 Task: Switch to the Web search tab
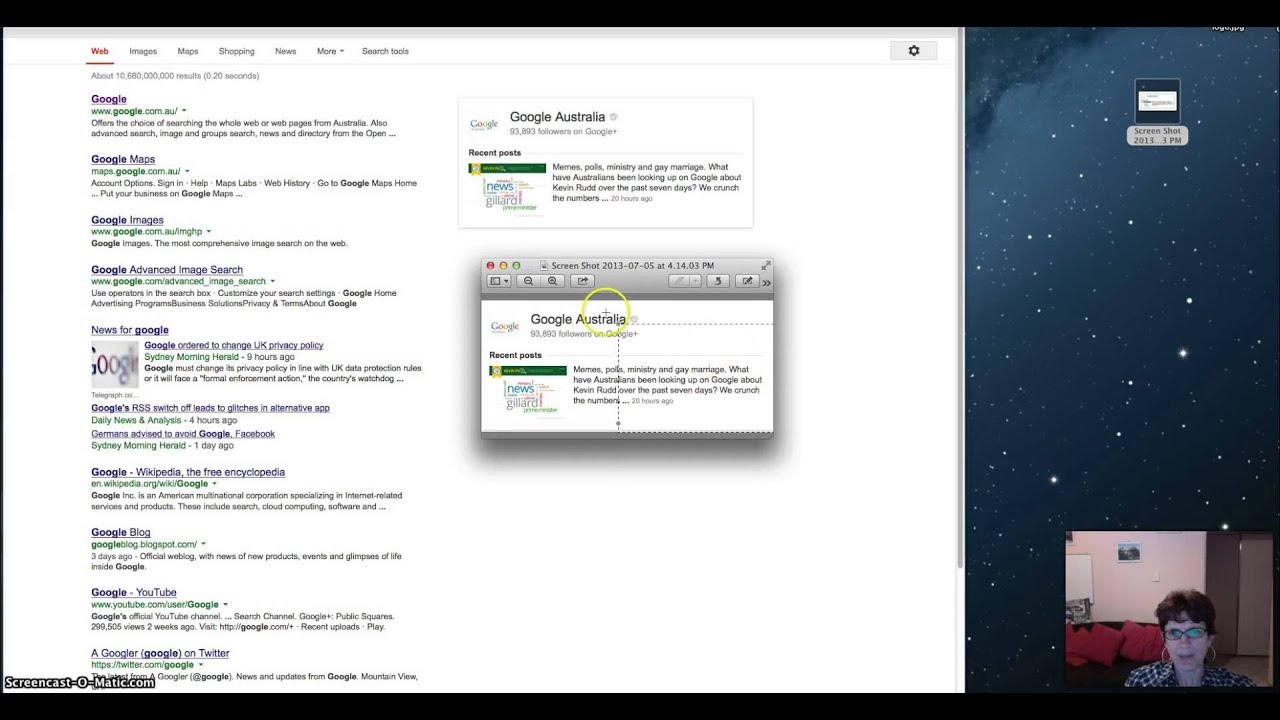(100, 51)
